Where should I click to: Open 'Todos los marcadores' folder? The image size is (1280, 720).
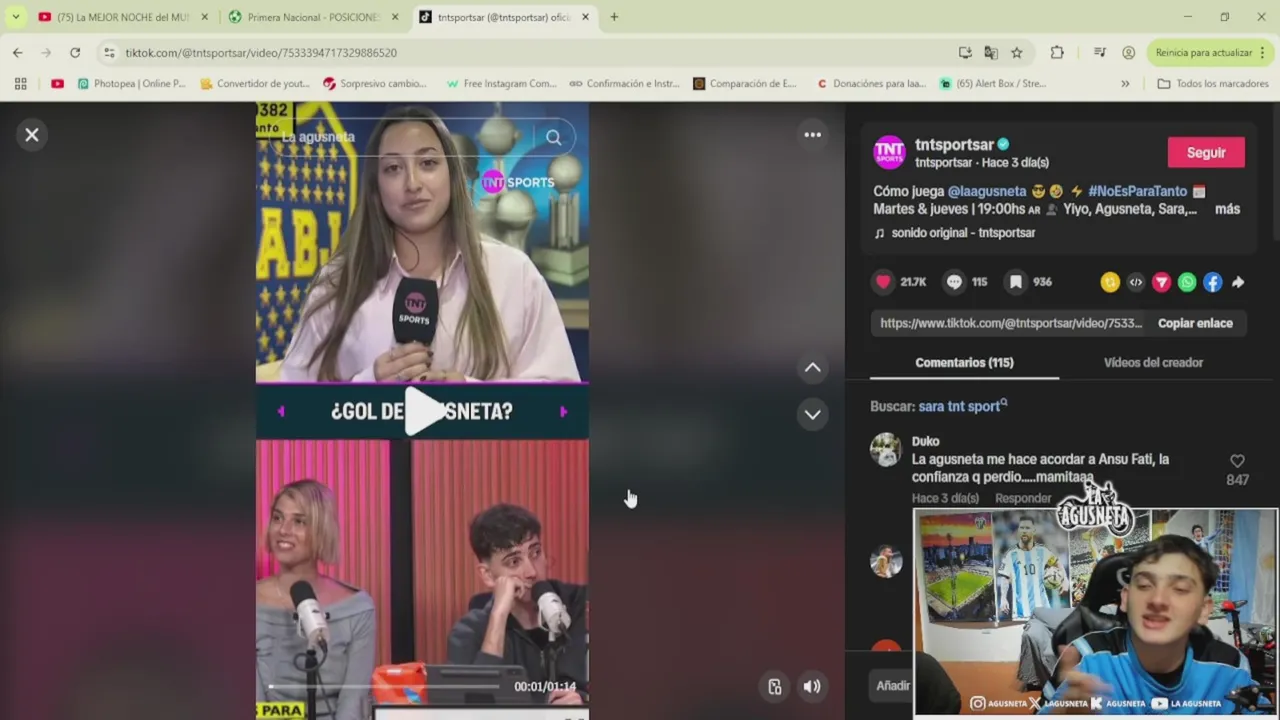point(1213,84)
